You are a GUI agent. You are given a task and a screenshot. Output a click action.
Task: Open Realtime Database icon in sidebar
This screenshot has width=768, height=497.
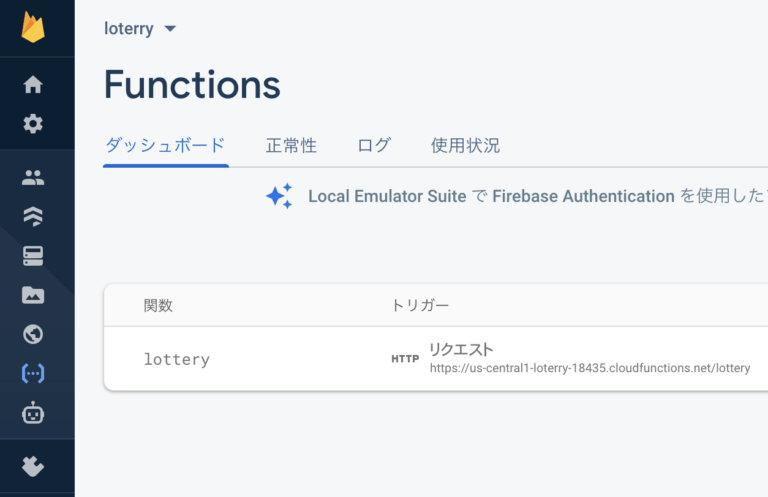tap(33, 256)
